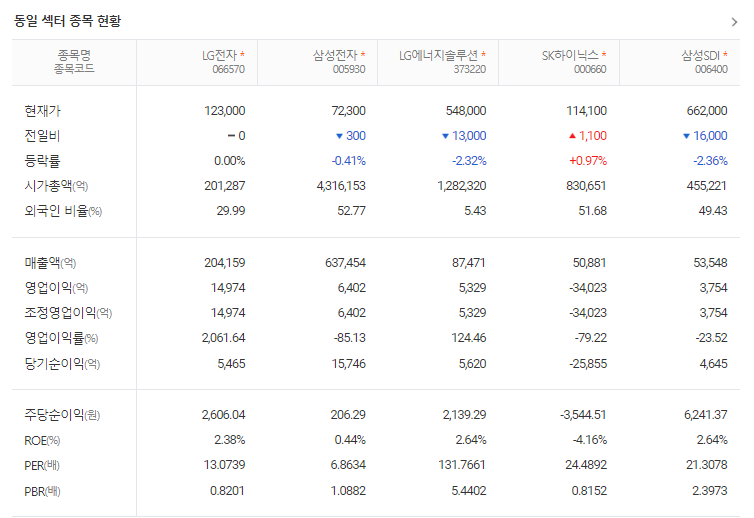Screen dimensions: 754x518
Task: Click foreign ratio value 5.43
Action: click(x=475, y=211)
